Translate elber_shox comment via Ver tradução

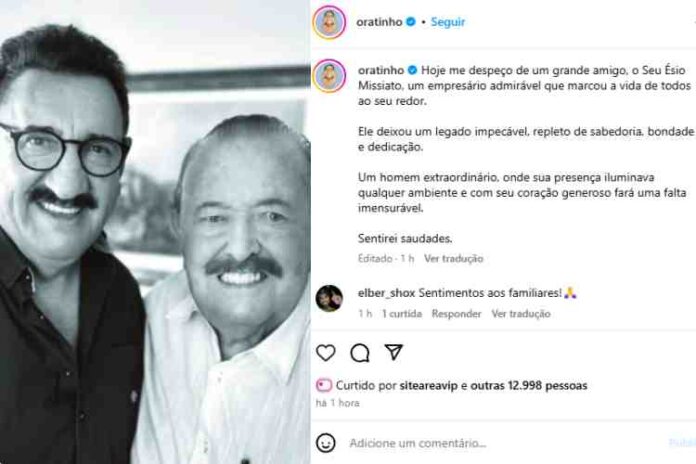[x=521, y=313]
